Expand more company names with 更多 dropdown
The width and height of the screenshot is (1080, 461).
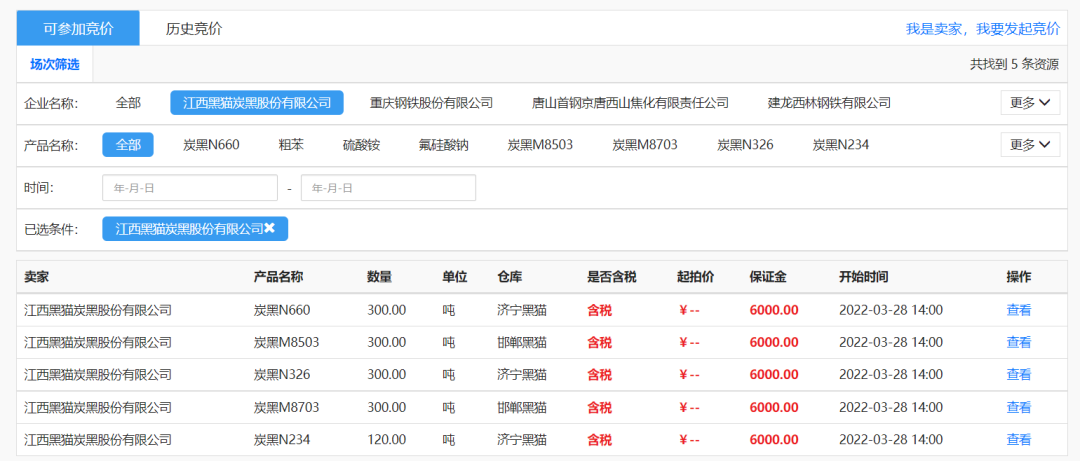tap(1030, 103)
